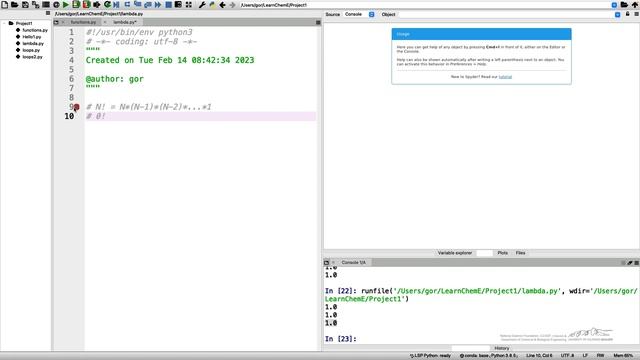Viewport: 640px width, 360px height.
Task: Maximize the current pane
Action: pyautogui.click(x=189, y=4)
